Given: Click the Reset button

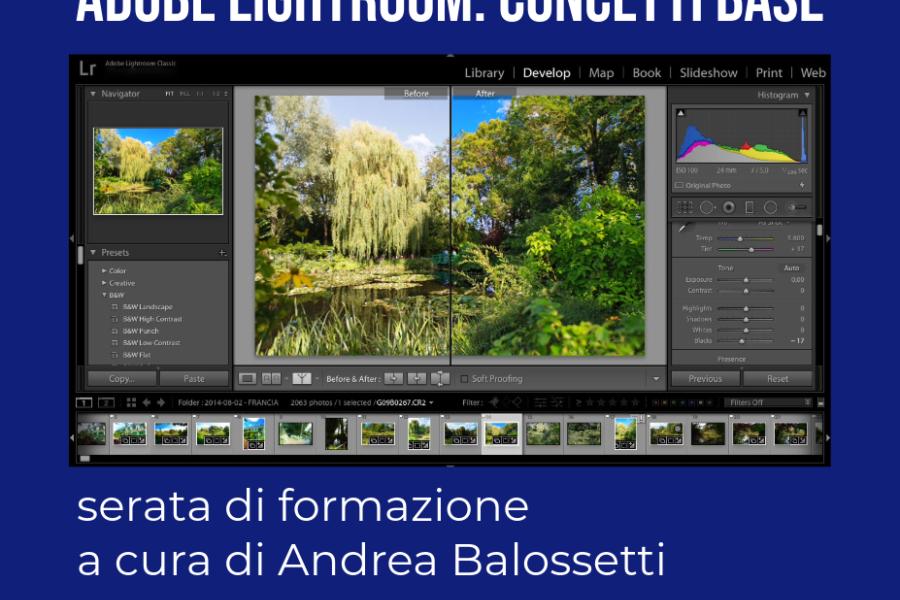Looking at the screenshot, I should point(777,379).
